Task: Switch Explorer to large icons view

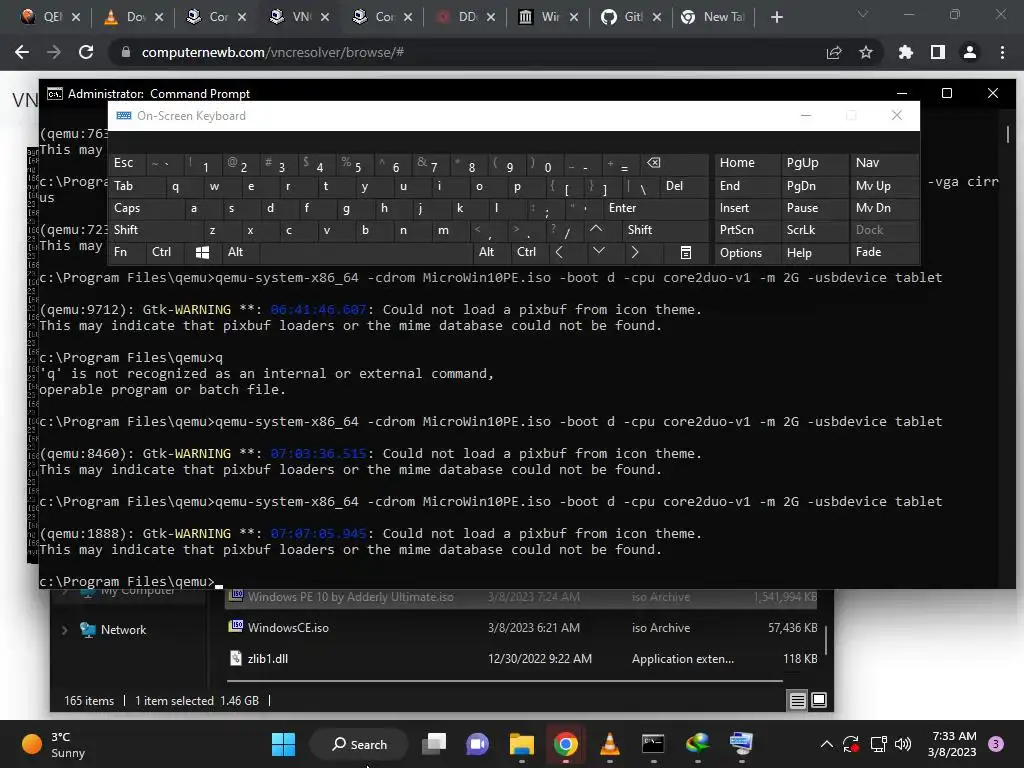Action: pos(819,701)
